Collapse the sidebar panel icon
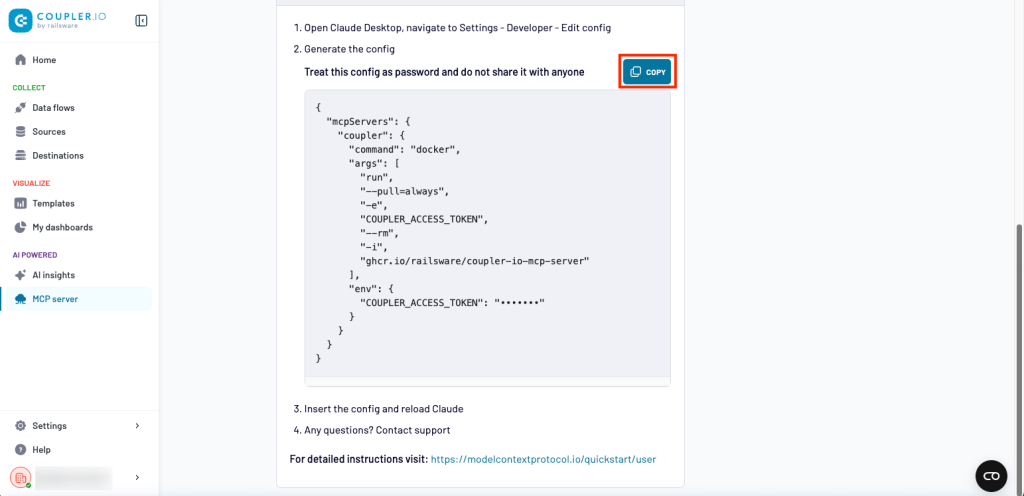 coord(141,21)
